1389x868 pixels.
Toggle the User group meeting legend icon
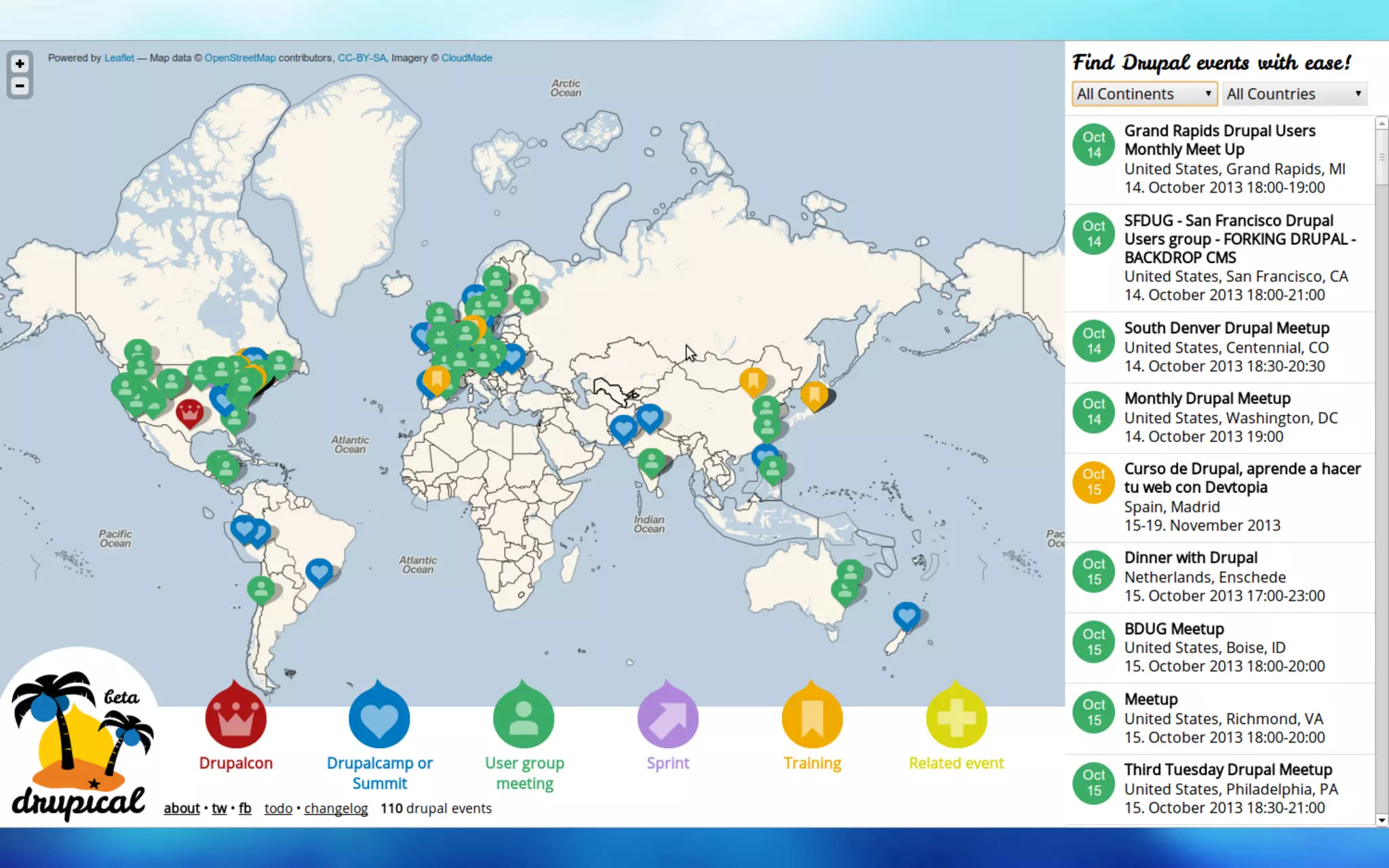point(524,718)
